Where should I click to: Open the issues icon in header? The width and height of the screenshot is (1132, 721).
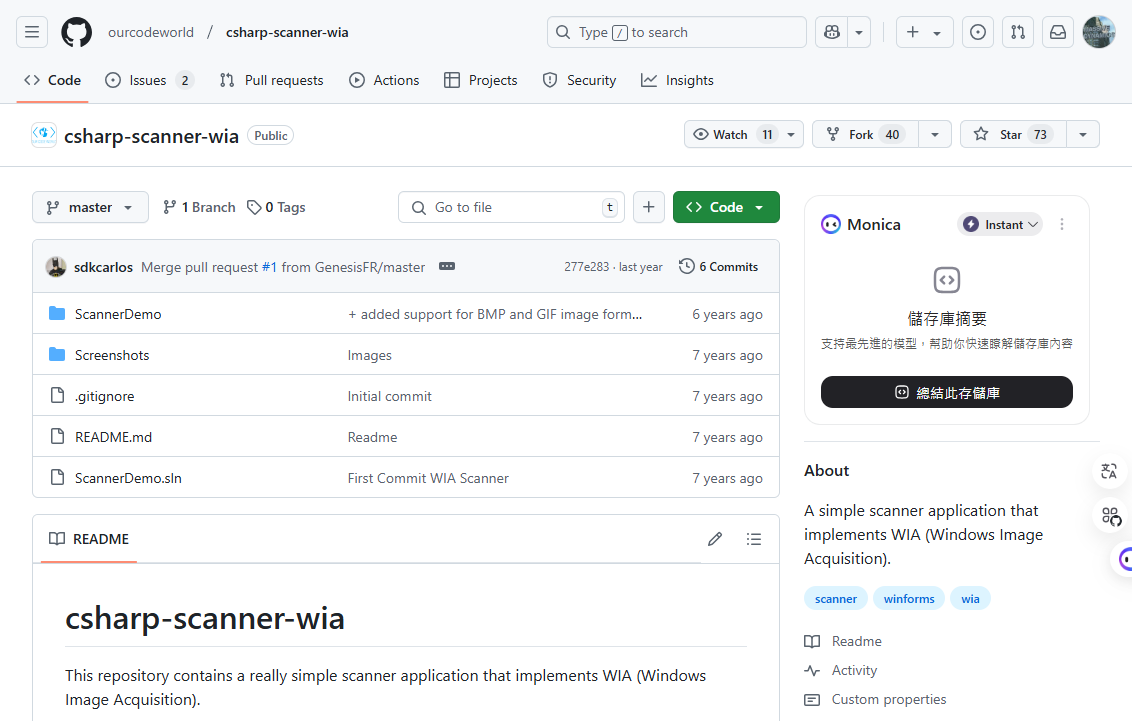pyautogui.click(x=978, y=32)
